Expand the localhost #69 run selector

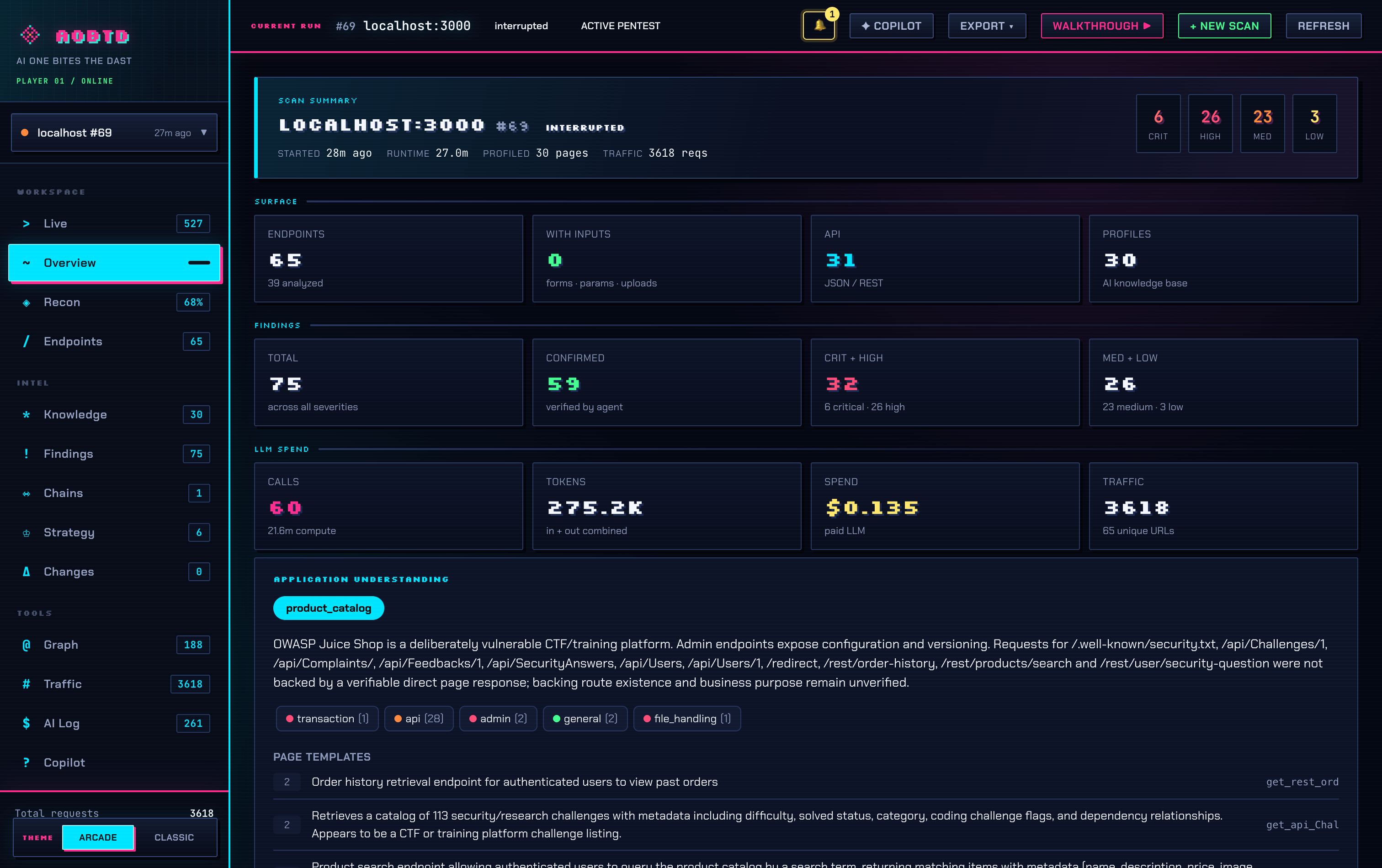[114, 132]
